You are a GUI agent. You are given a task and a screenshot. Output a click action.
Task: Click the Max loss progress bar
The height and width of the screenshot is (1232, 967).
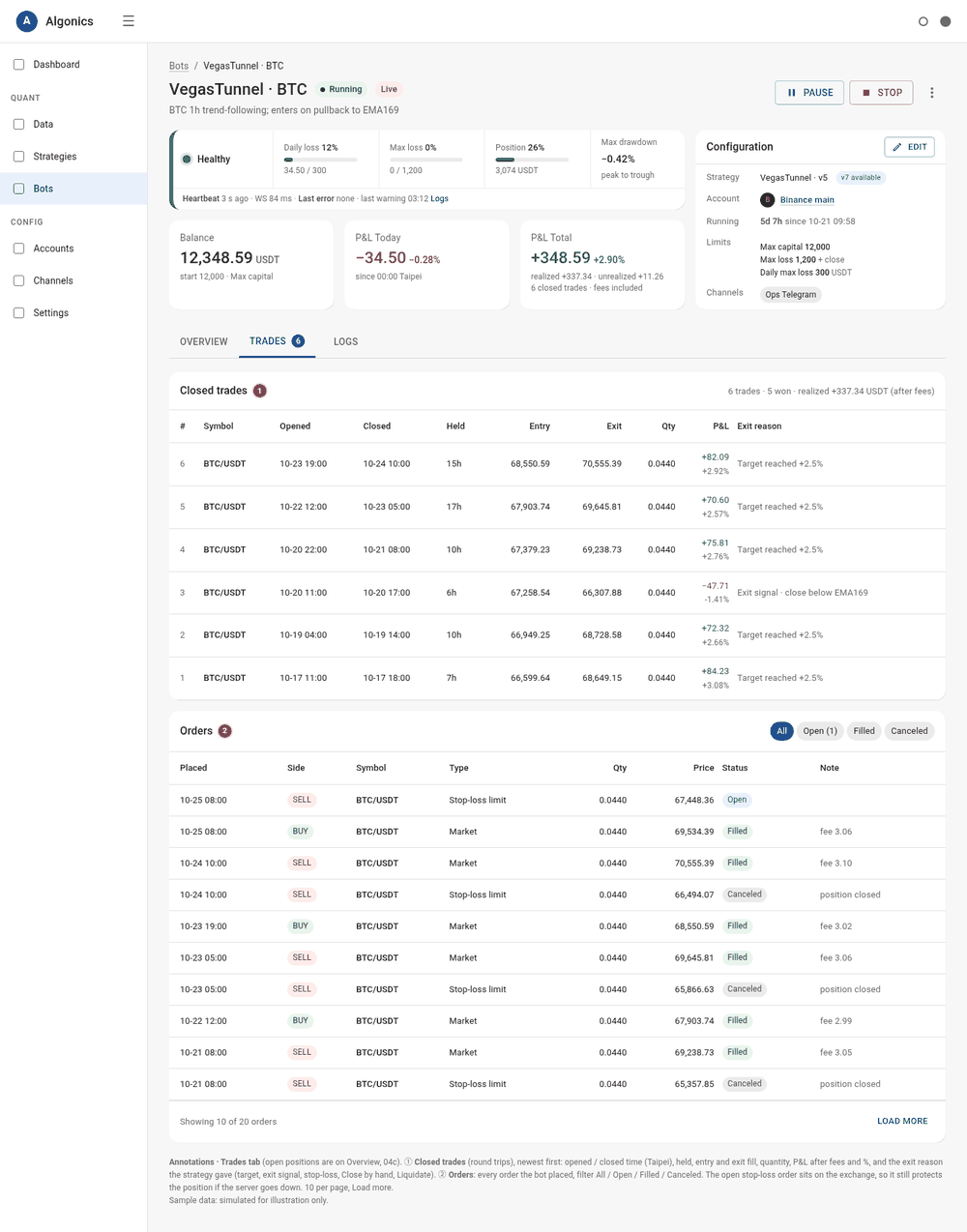425,160
